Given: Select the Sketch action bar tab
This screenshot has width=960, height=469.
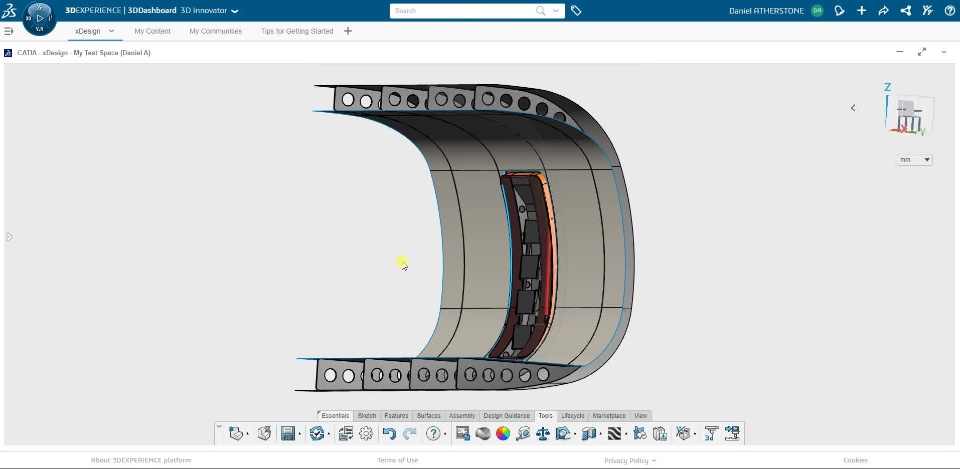Looking at the screenshot, I should pos(367,416).
